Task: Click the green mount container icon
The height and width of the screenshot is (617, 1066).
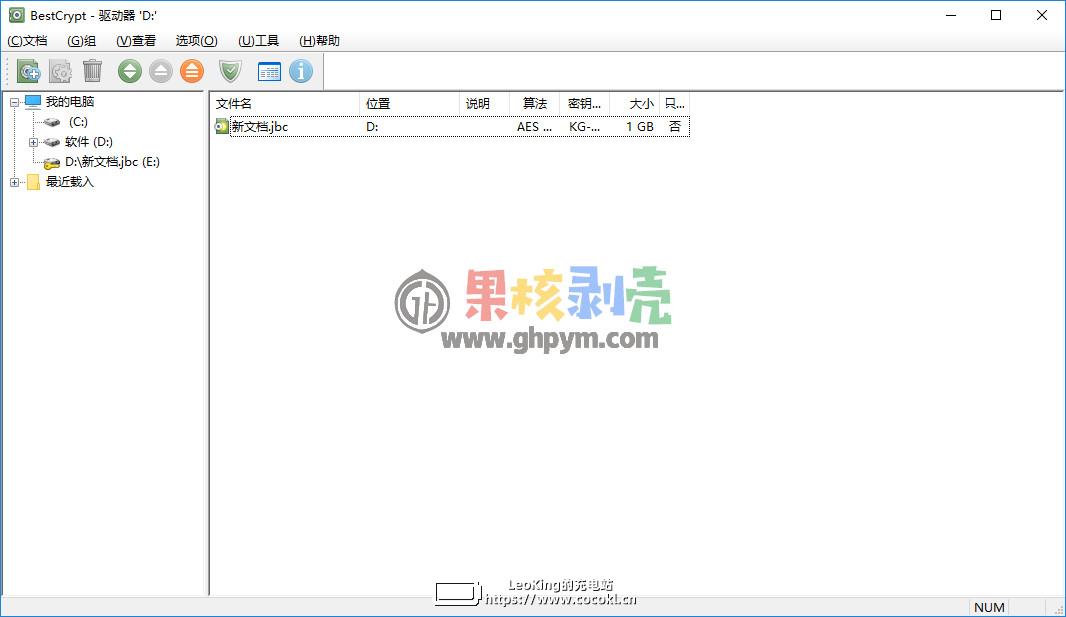Action: point(130,71)
